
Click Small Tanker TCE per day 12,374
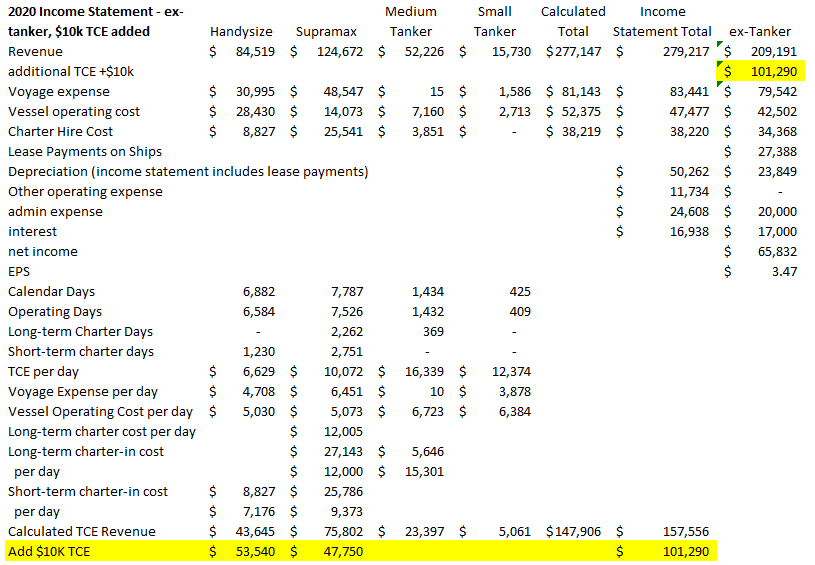tap(495, 371)
